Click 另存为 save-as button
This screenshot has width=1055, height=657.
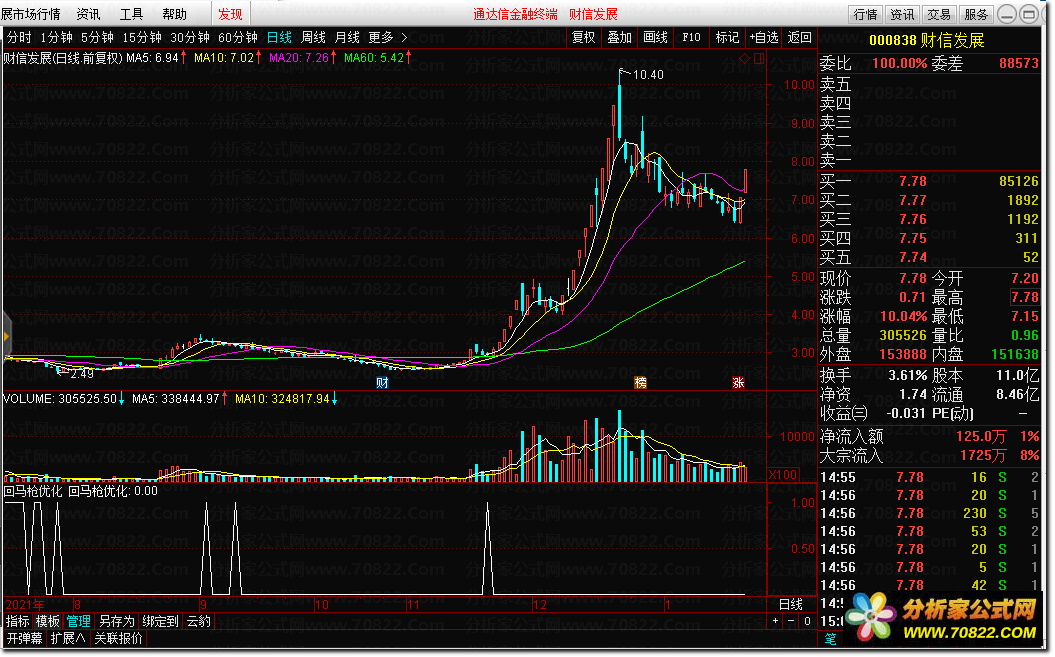[x=116, y=621]
